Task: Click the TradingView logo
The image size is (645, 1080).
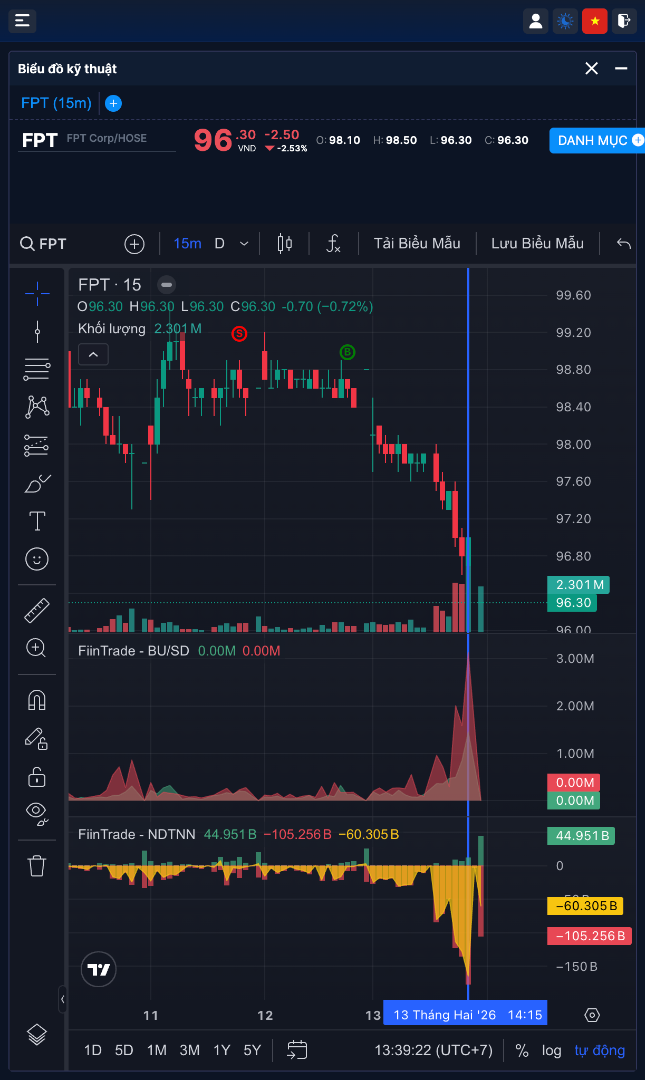Action: click(x=99, y=970)
